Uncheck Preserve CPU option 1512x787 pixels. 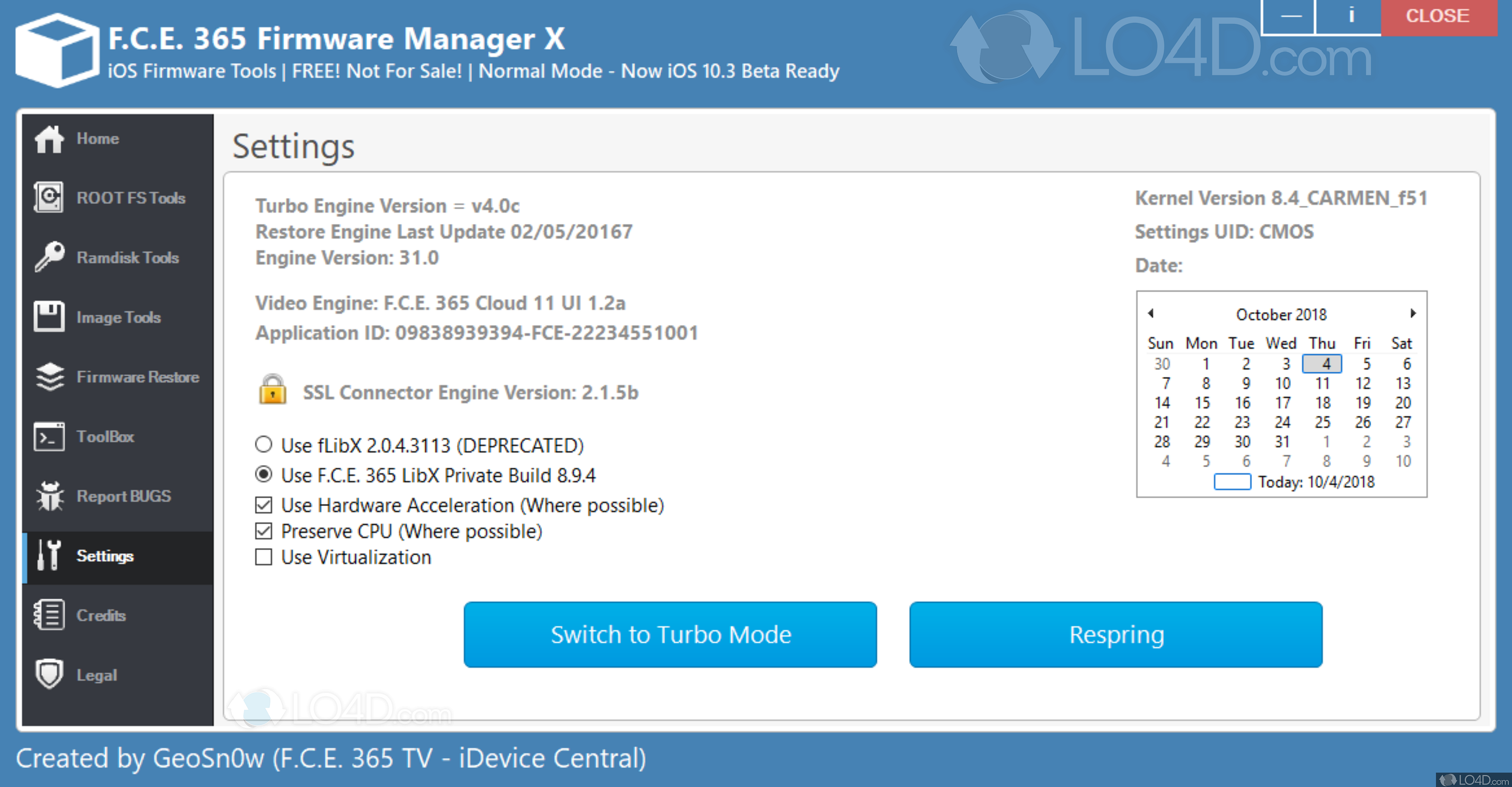pos(264,531)
